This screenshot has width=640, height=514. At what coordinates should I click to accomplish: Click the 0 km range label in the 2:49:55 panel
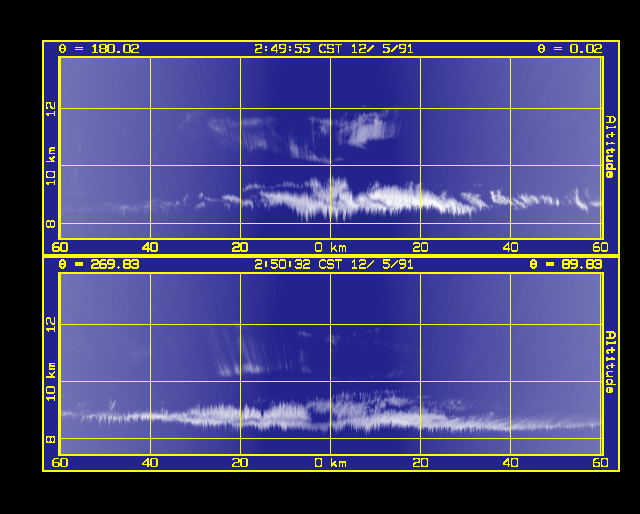pos(331,247)
